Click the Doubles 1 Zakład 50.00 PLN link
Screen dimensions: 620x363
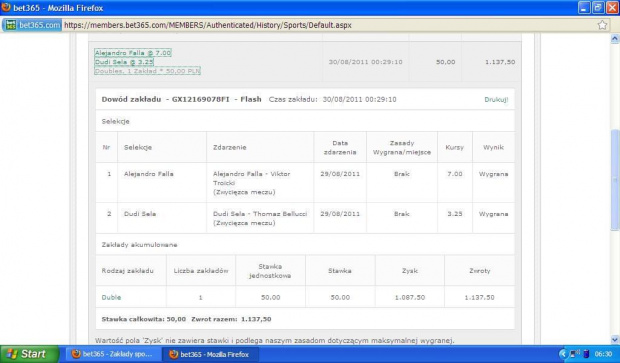pos(147,71)
